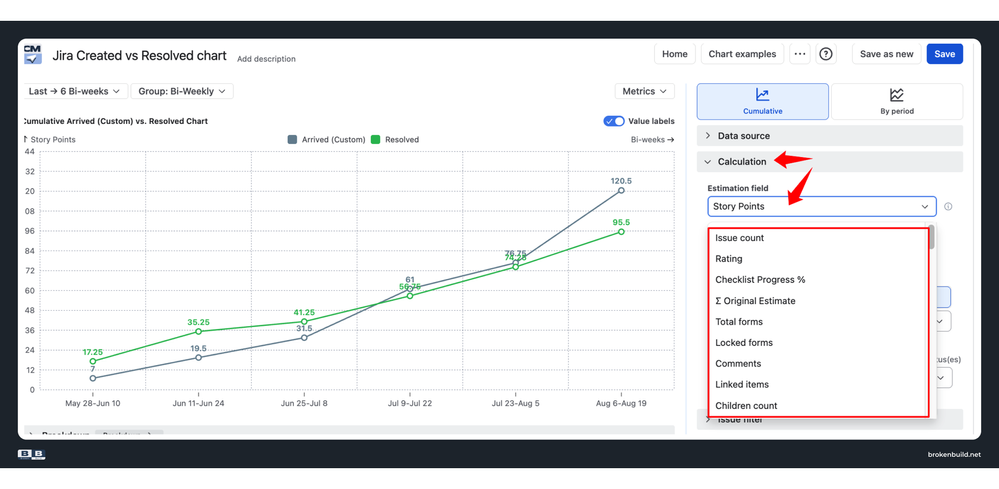
Task: Select Checklist Progress % option
Action: [817, 280]
